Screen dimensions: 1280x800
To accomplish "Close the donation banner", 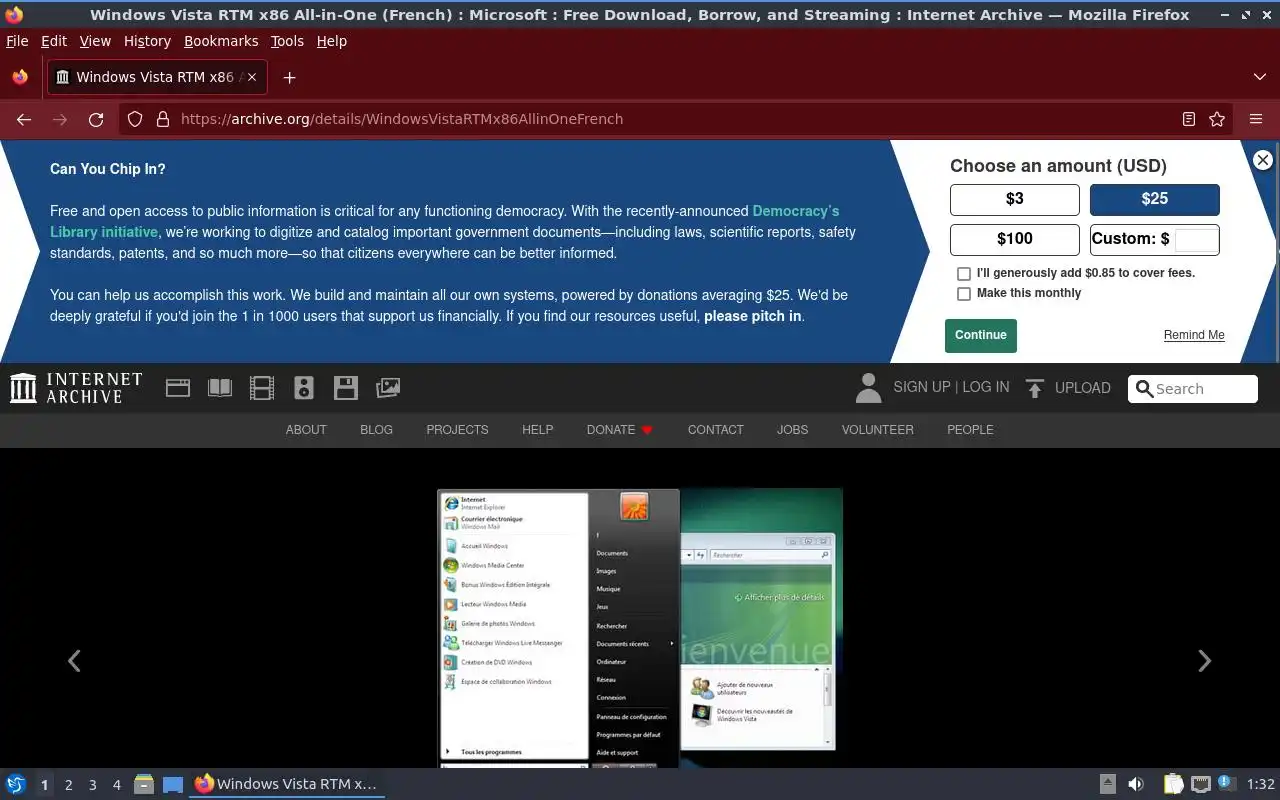I will click(1263, 160).
